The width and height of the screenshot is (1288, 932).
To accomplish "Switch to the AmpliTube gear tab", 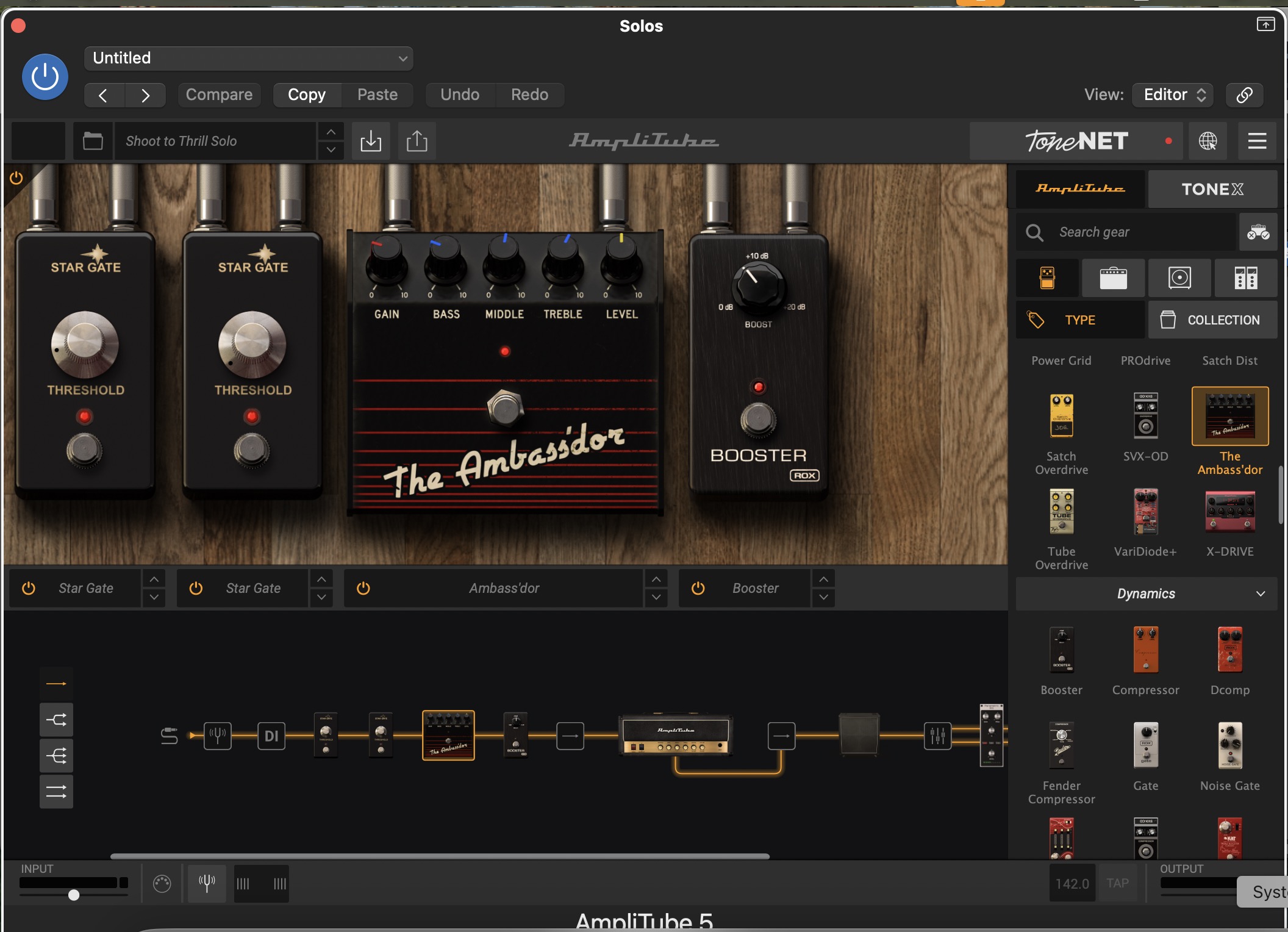I will 1081,189.
